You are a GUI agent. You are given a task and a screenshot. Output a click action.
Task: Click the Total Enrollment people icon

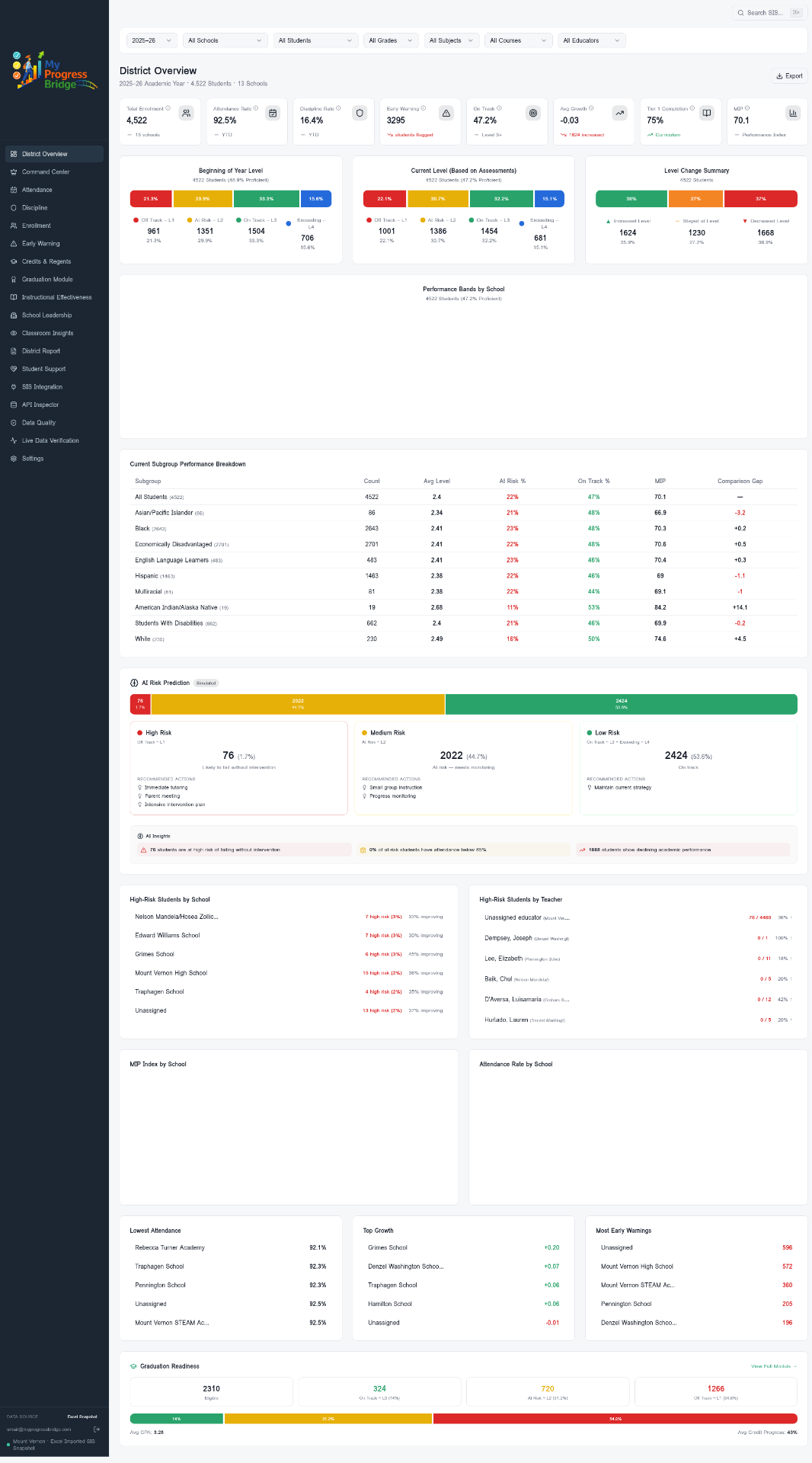click(186, 113)
